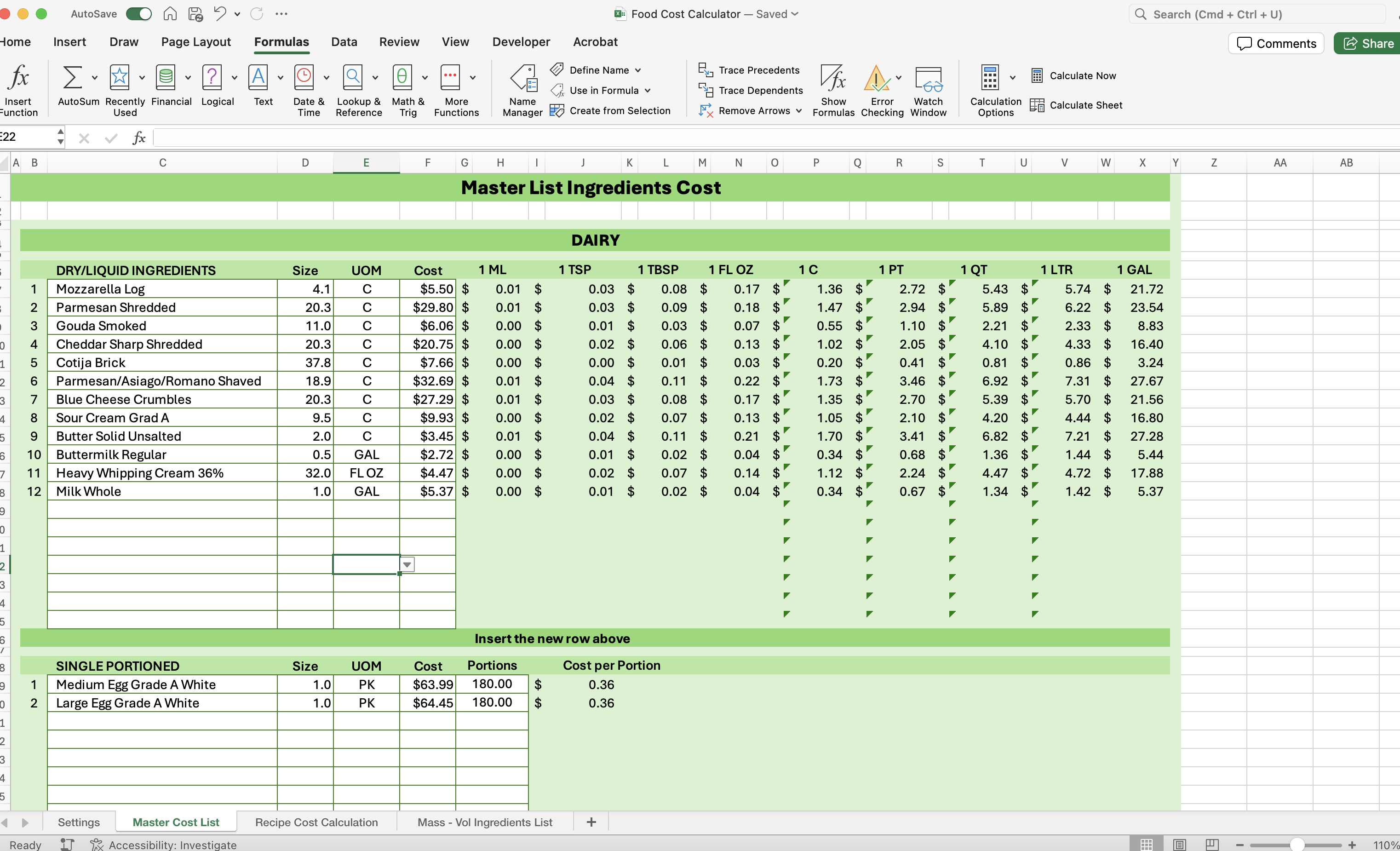Image resolution: width=1400 pixels, height=851 pixels.
Task: Toggle Remove Arrows
Action: pos(750,111)
